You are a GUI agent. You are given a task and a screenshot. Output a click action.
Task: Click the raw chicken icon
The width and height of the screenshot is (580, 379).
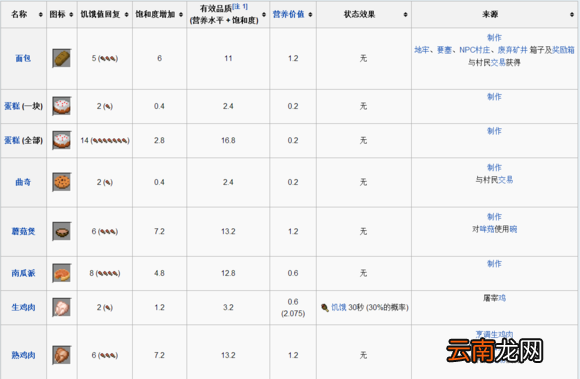point(61,307)
